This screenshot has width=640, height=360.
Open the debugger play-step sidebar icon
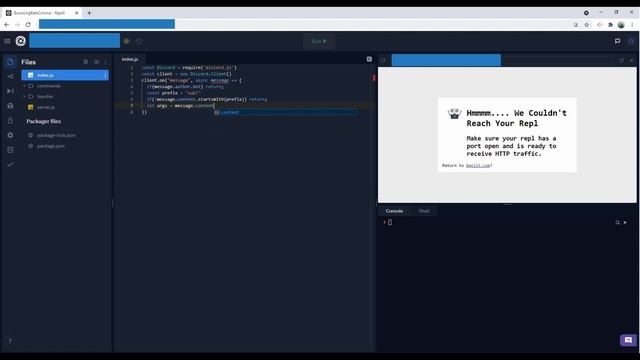click(x=10, y=91)
